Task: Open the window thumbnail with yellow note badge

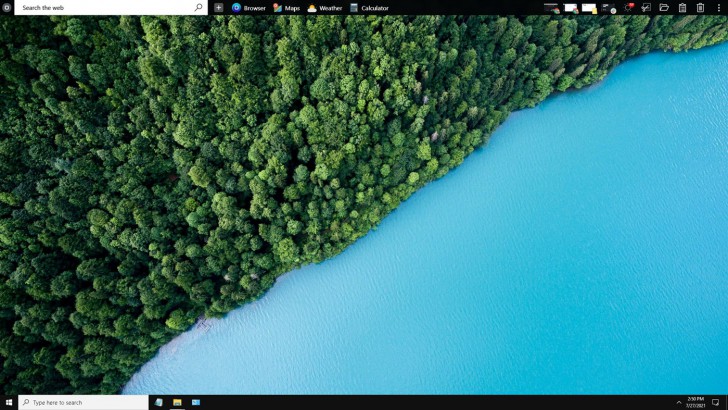Action: pos(589,8)
